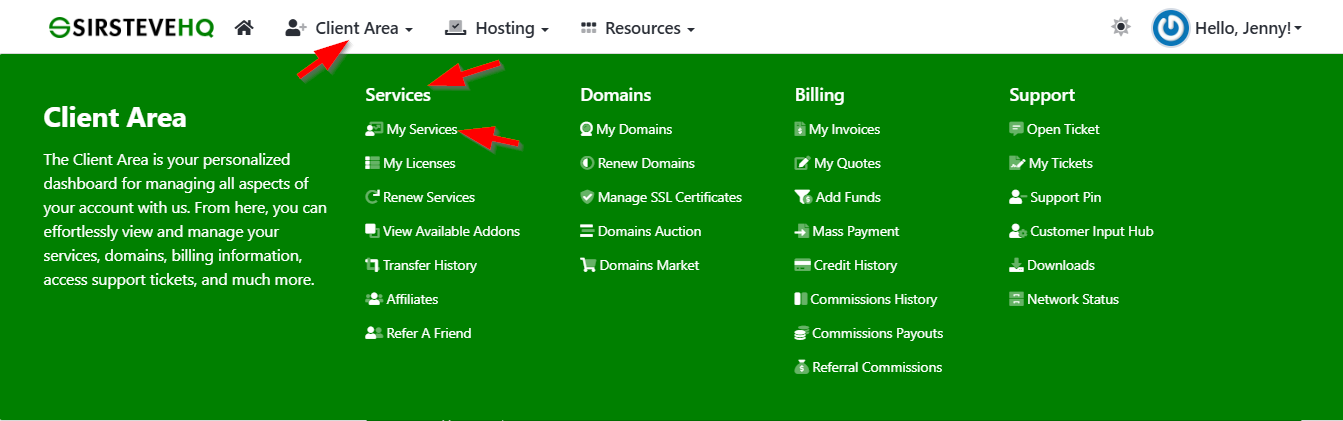Viewport: 1343px width, 421px height.
Task: Click the View Available Addons icon
Action: tap(373, 231)
